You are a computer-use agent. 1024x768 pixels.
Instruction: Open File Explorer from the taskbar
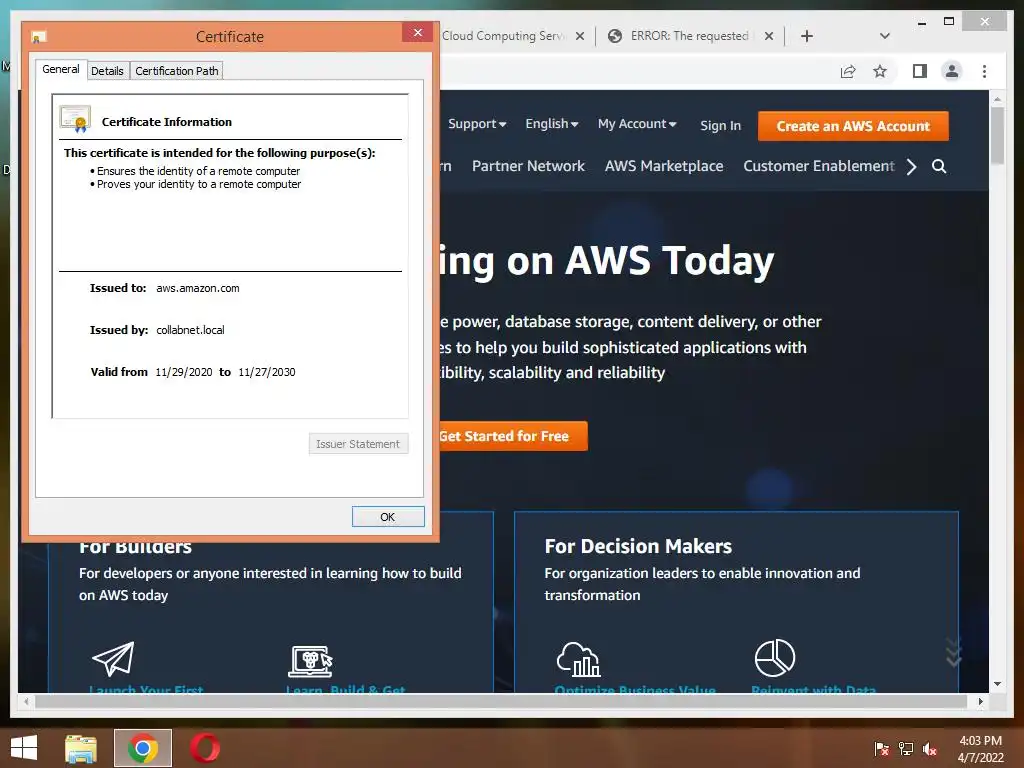pyautogui.click(x=81, y=748)
